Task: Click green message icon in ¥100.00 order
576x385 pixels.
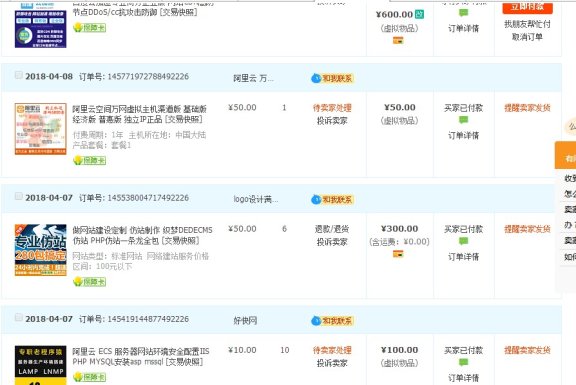Action: click(x=464, y=362)
